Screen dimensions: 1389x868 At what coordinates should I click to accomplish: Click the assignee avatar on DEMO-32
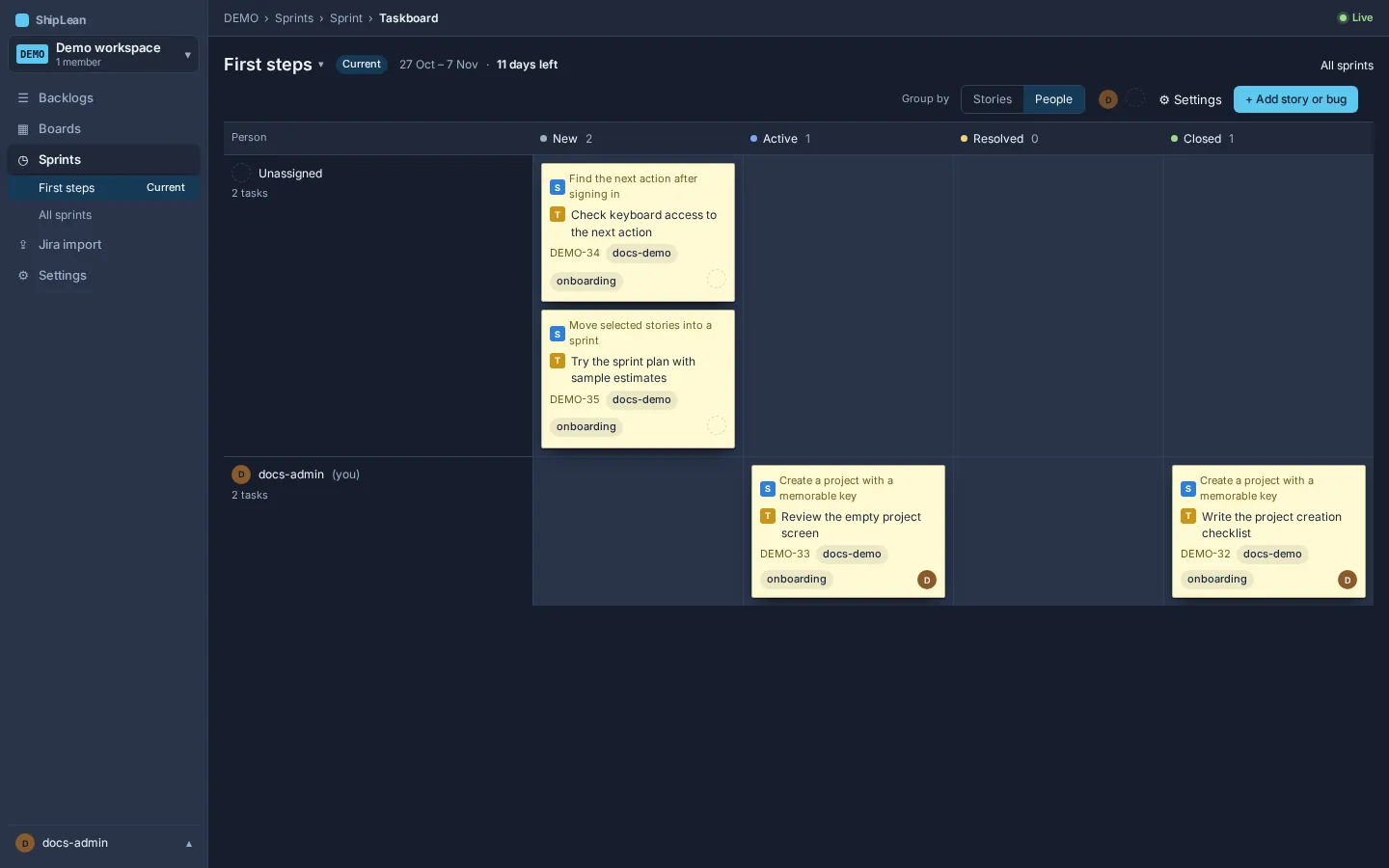[1348, 580]
